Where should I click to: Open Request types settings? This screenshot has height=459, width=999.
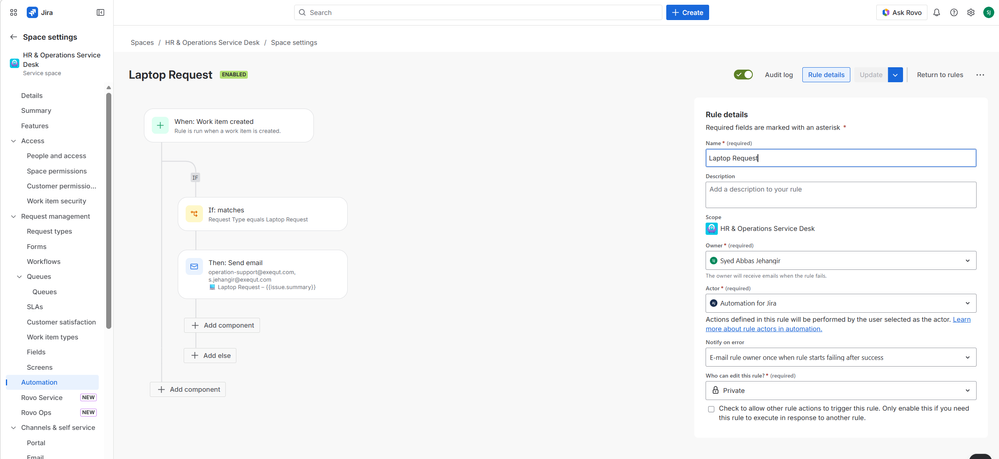(49, 231)
